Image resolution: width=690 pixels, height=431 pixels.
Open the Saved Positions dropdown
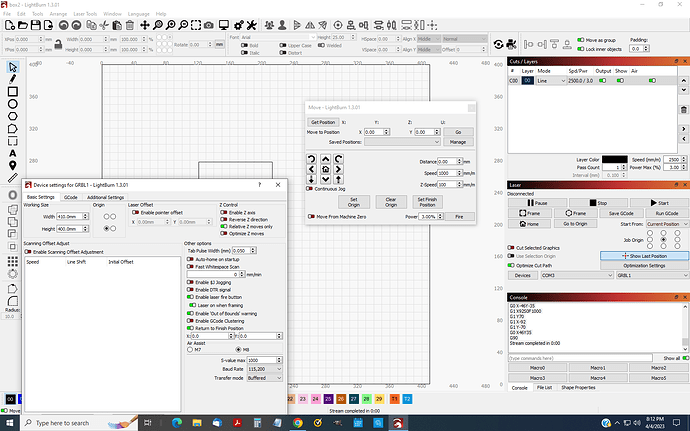[x=402, y=142]
